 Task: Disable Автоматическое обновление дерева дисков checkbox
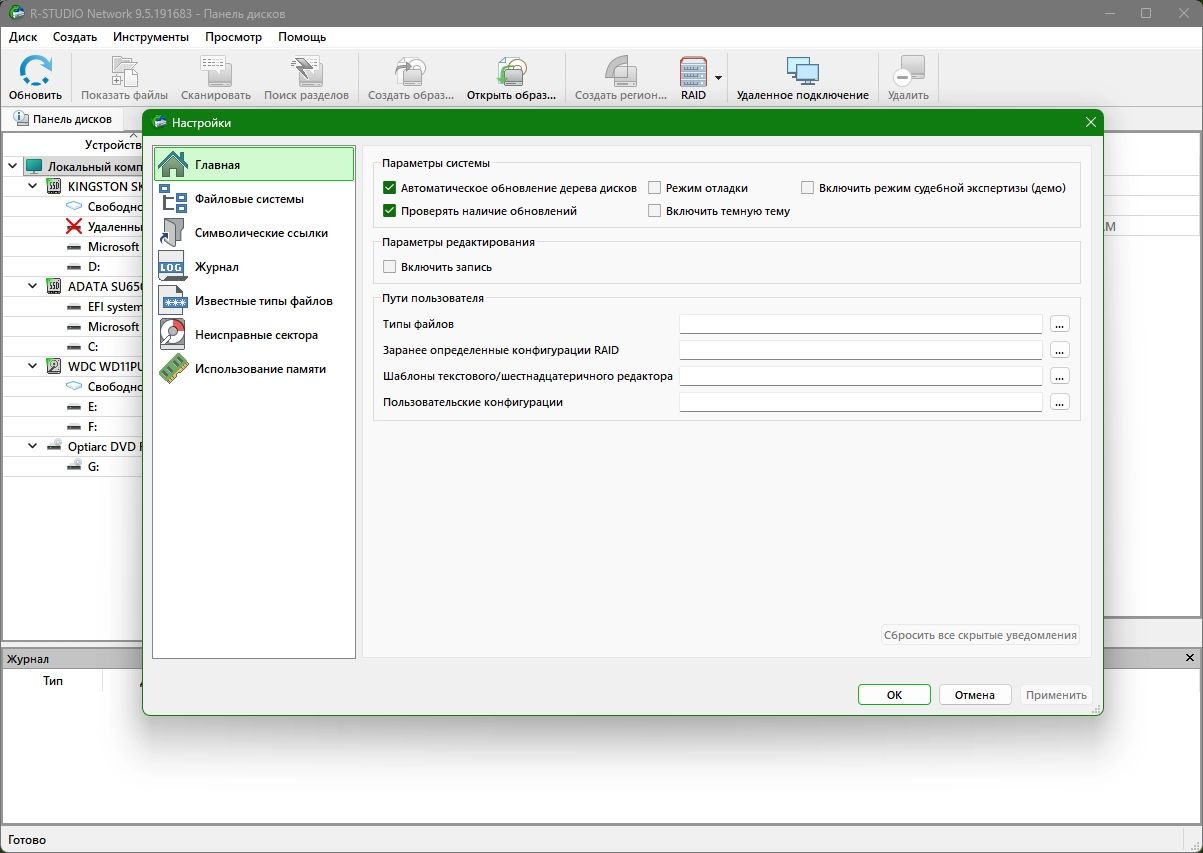tap(390, 188)
